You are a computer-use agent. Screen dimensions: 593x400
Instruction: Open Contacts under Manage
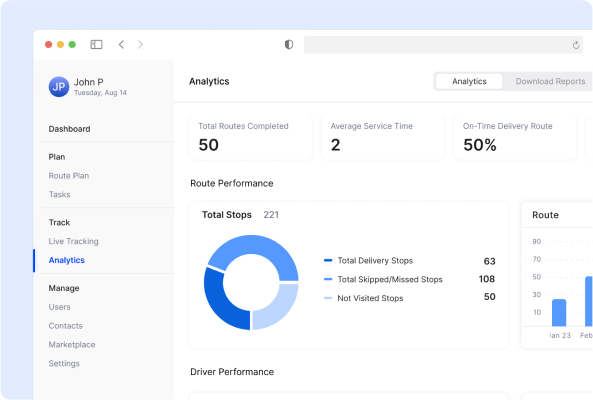(65, 326)
